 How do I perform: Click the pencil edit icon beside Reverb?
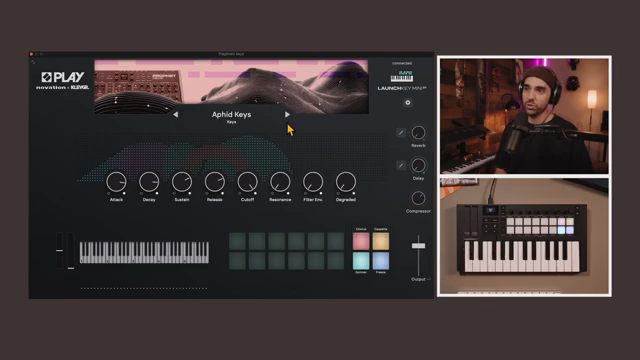401,132
